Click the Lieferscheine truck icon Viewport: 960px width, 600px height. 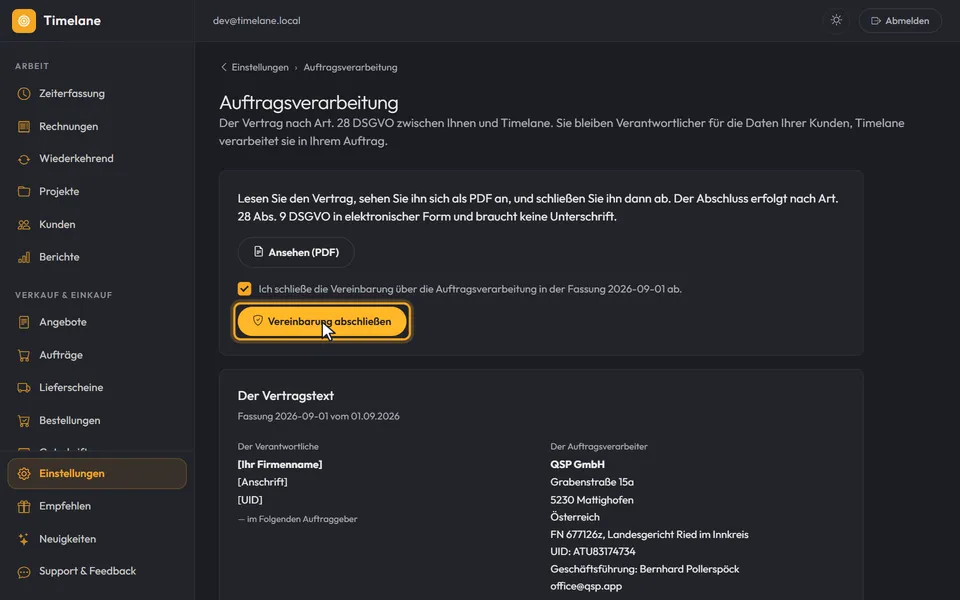coord(24,388)
